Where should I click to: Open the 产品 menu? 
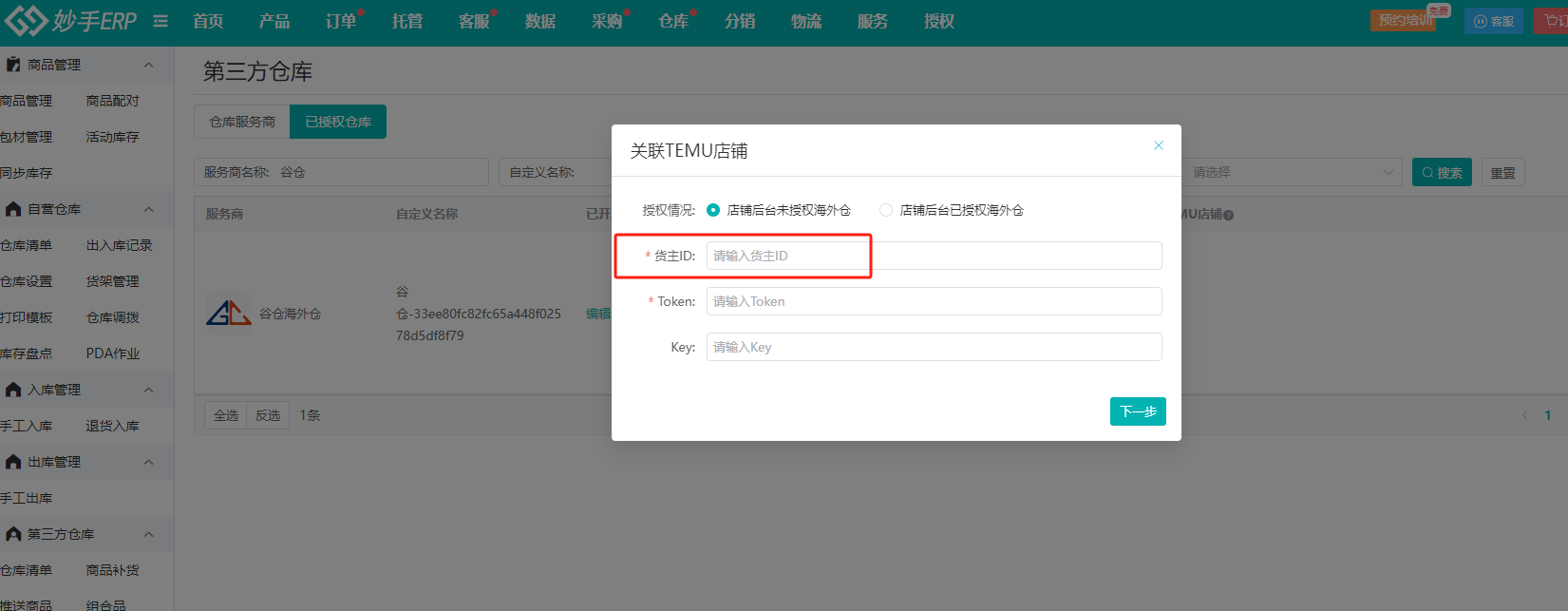tap(274, 21)
